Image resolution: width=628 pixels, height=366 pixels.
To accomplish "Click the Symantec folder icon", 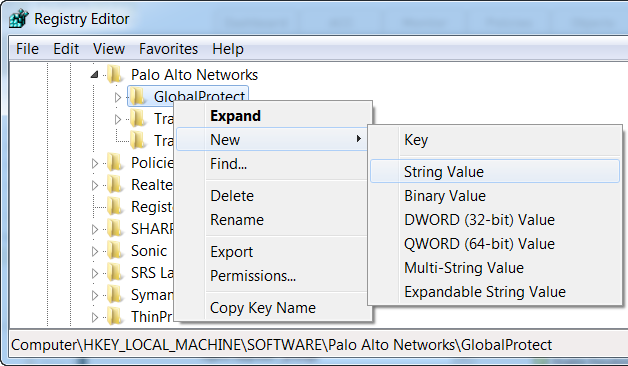I will pyautogui.click(x=115, y=295).
